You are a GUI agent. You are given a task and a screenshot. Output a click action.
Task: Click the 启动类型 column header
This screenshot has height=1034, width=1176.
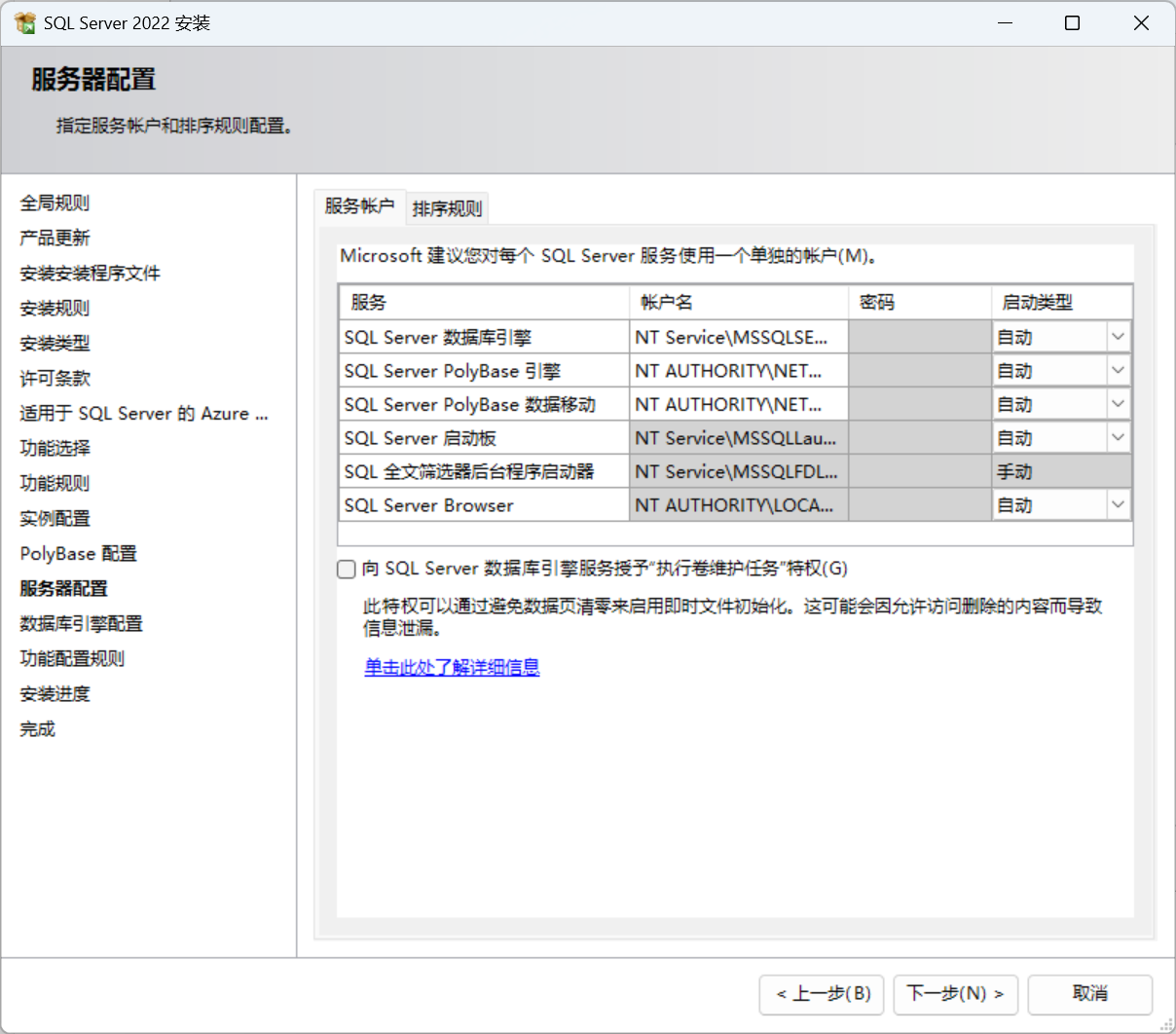click(x=1062, y=303)
